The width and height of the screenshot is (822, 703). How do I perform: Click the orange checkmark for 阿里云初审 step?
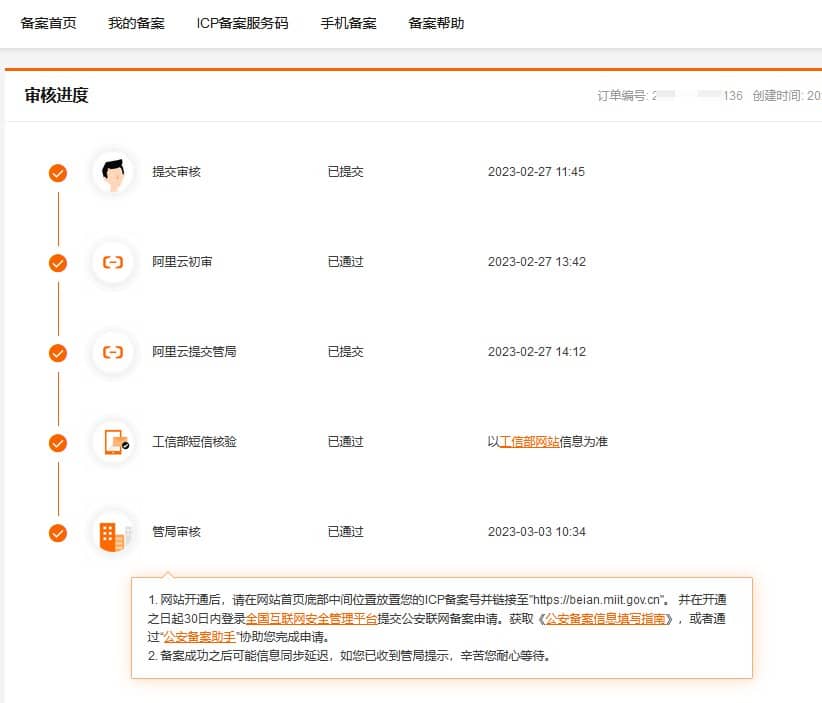pos(58,262)
